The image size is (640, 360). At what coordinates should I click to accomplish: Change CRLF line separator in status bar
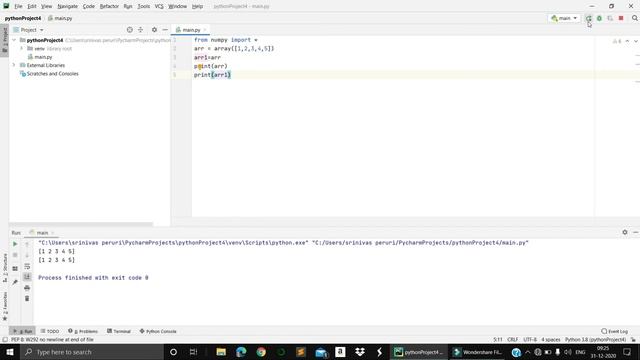[x=513, y=340]
